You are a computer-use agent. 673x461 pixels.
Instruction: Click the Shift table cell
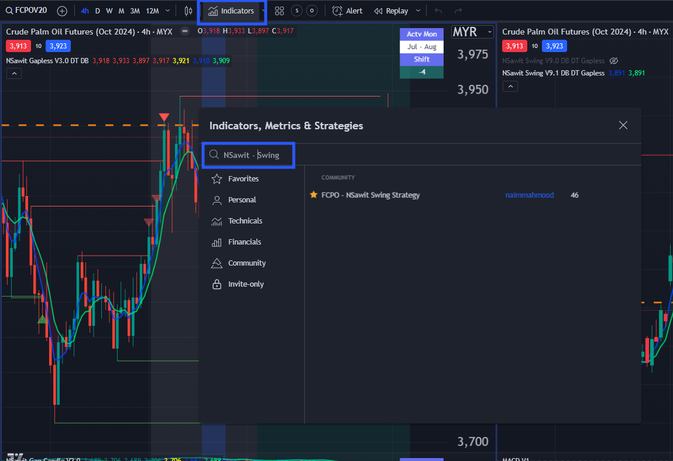click(x=421, y=59)
